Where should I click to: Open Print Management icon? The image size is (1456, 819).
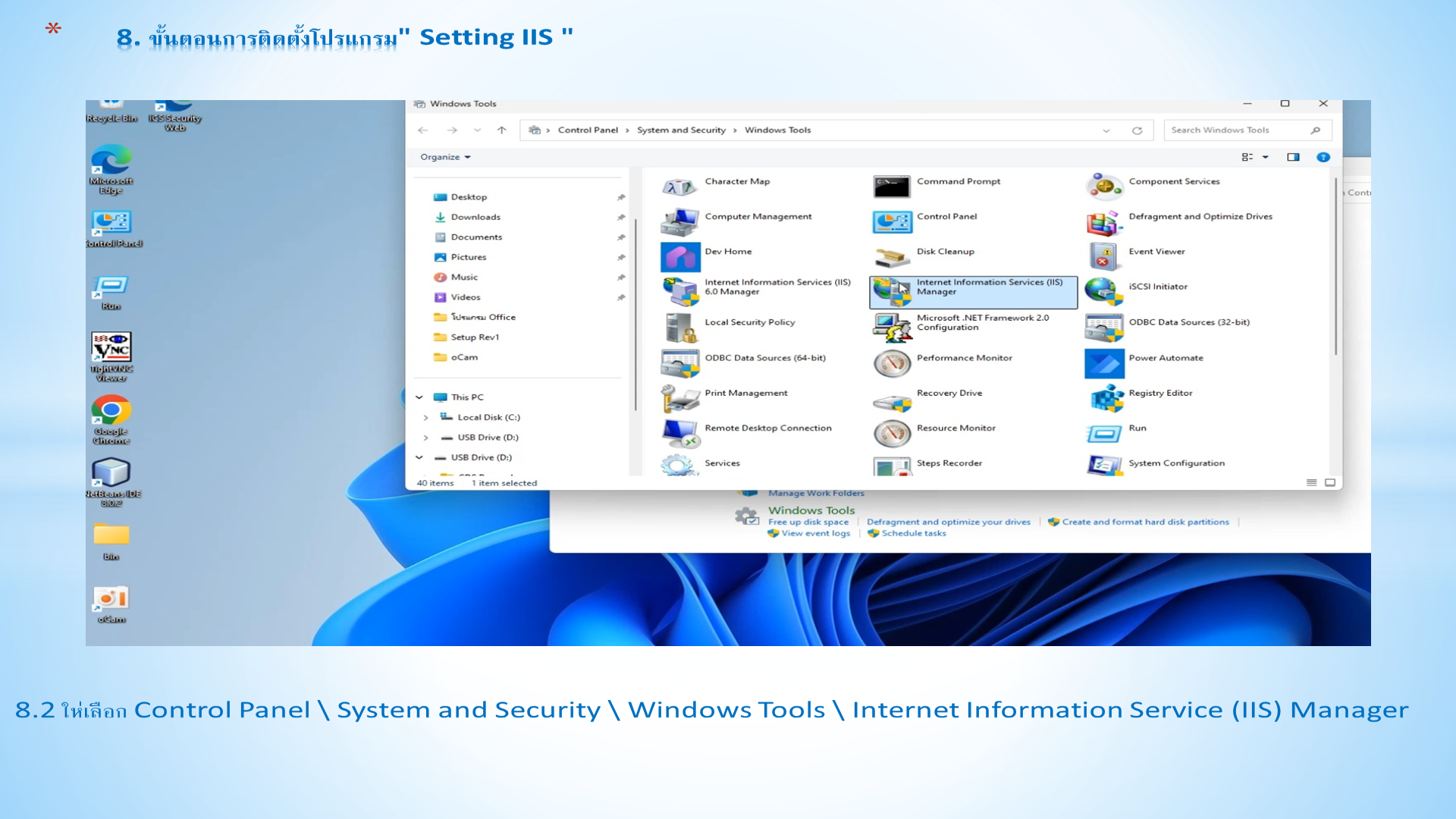pos(679,398)
